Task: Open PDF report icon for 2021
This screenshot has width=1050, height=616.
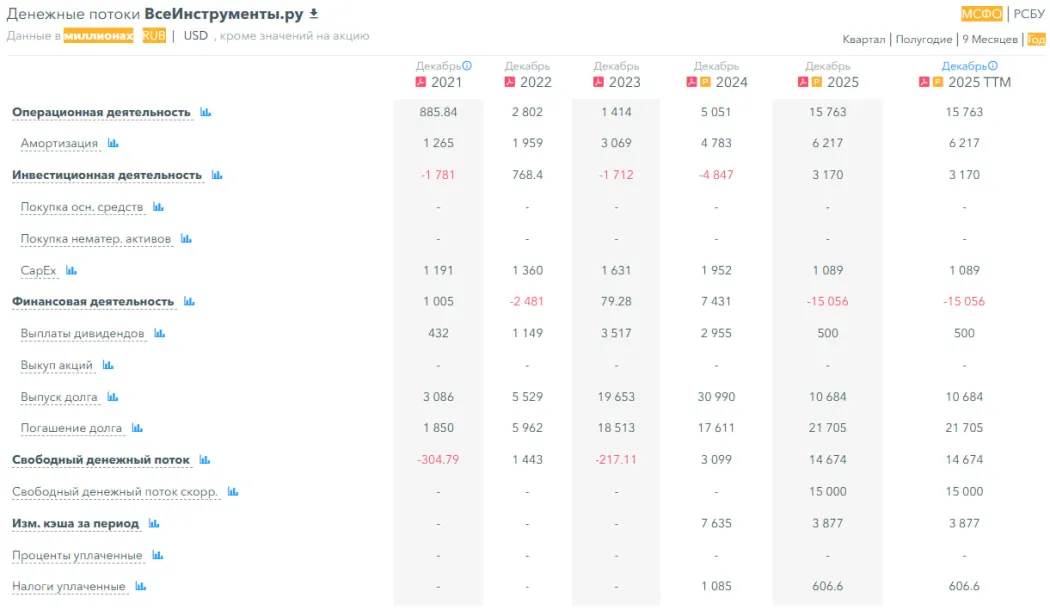Action: [x=420, y=82]
